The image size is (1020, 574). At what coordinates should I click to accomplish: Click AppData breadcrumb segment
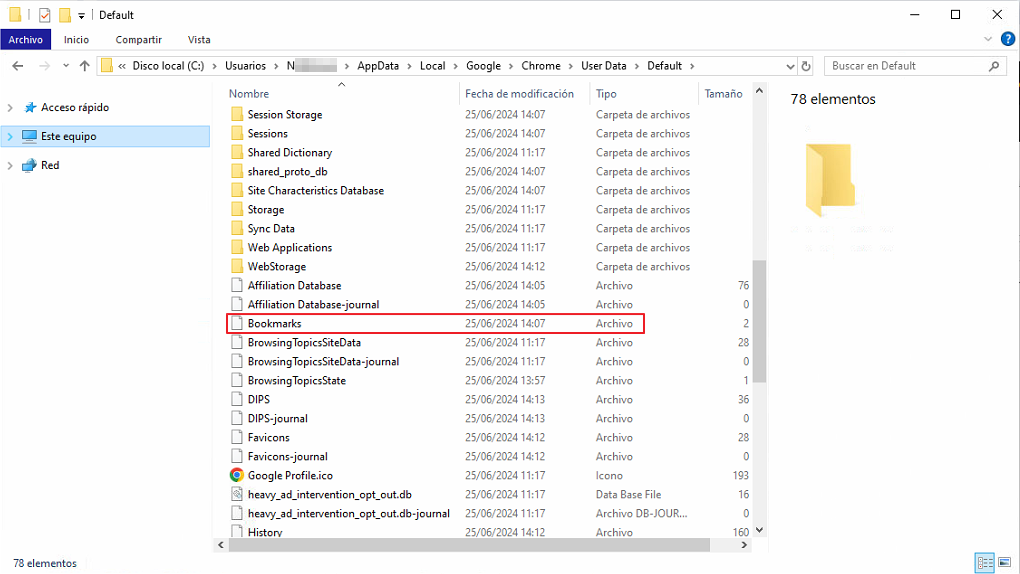click(x=378, y=66)
